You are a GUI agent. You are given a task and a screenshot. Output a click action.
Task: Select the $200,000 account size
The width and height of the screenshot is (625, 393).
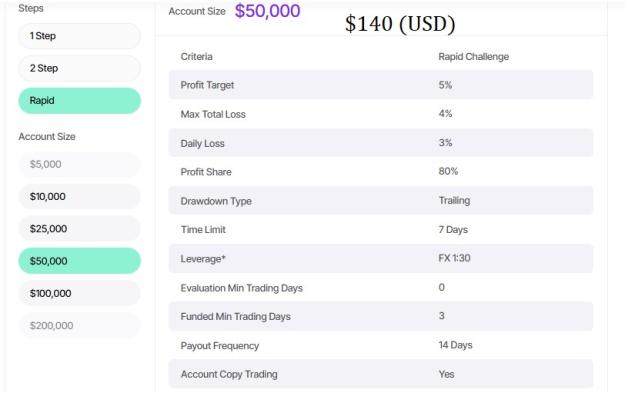point(79,326)
